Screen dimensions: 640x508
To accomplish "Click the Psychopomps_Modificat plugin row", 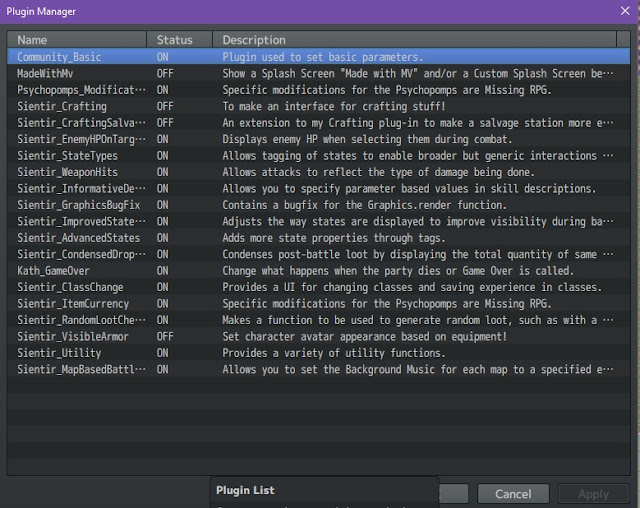I will pos(318,90).
